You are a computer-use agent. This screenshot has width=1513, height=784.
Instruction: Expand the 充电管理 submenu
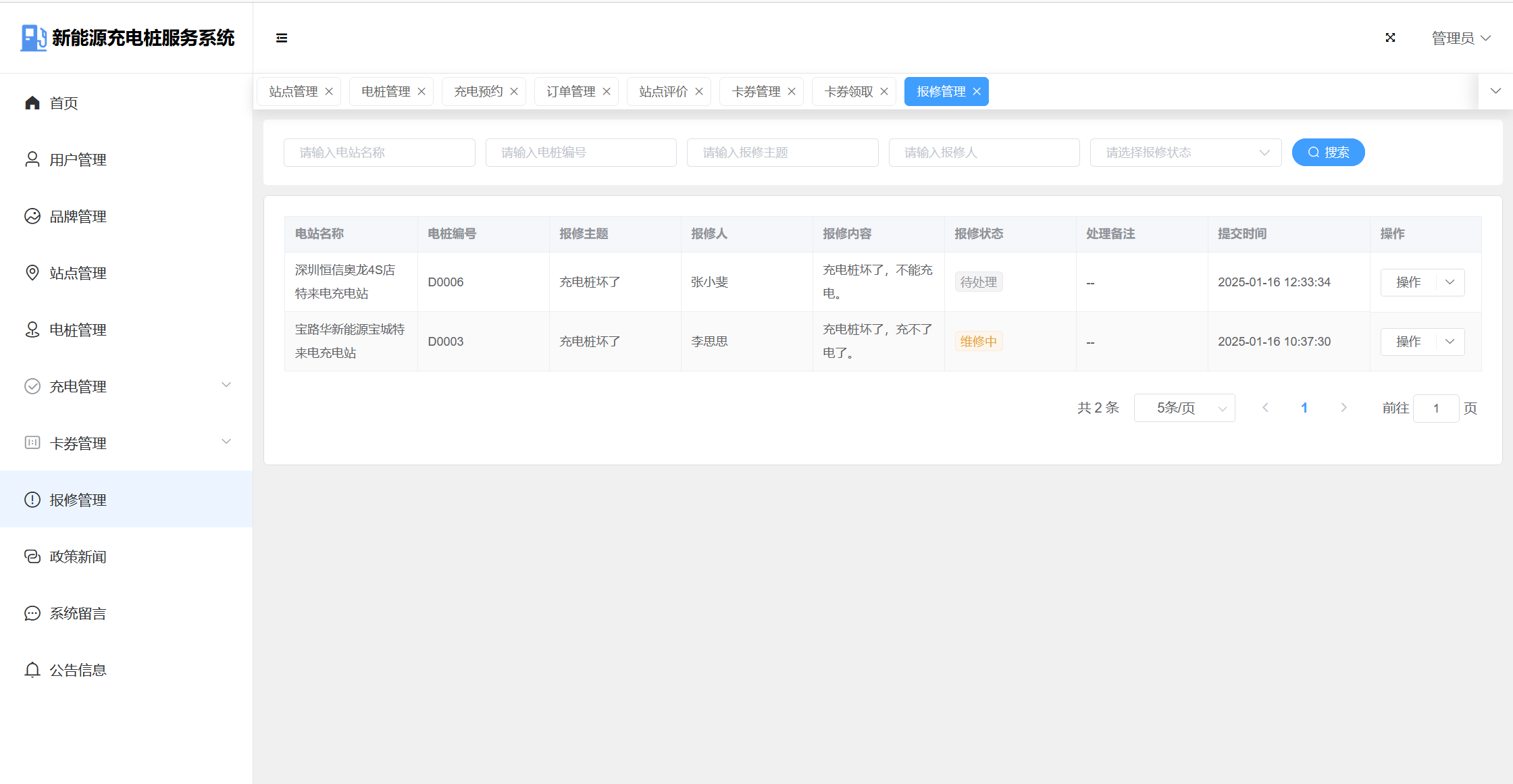click(226, 385)
